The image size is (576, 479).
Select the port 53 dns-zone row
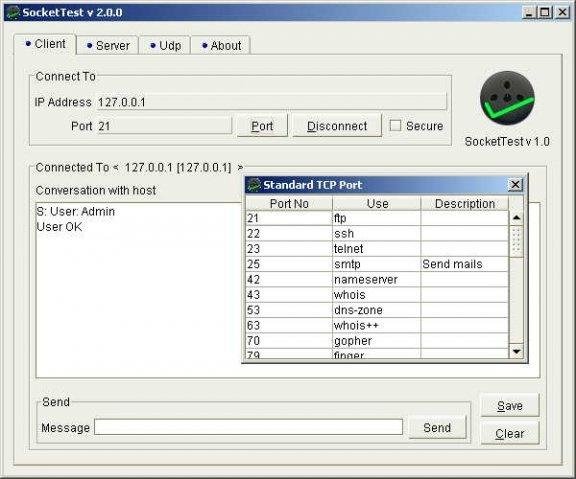377,310
